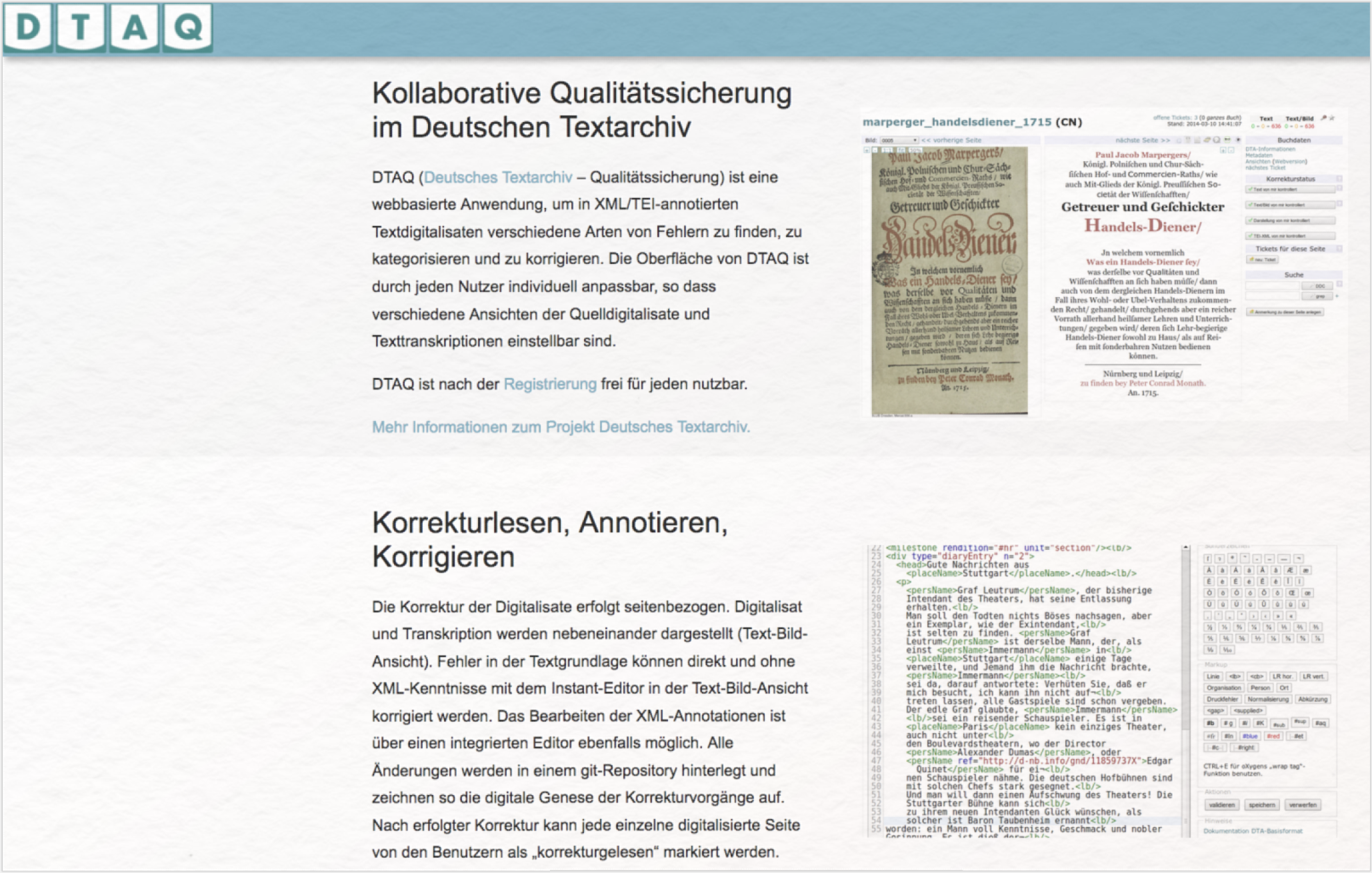Click the facsimile title page image
Screen dimensions: 1372x873
pyautogui.click(x=949, y=281)
